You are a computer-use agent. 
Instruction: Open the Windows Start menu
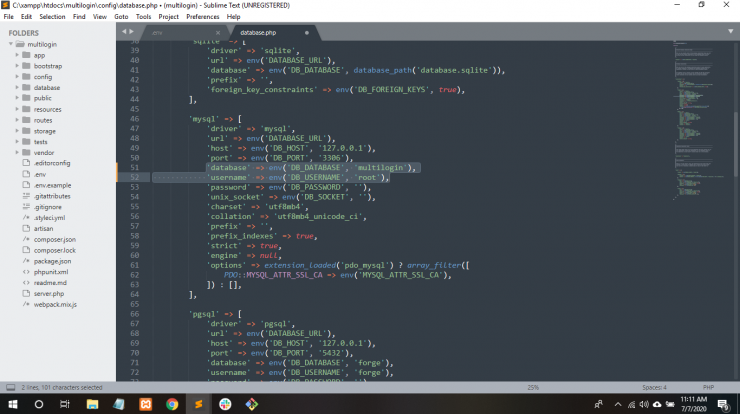pos(13,405)
